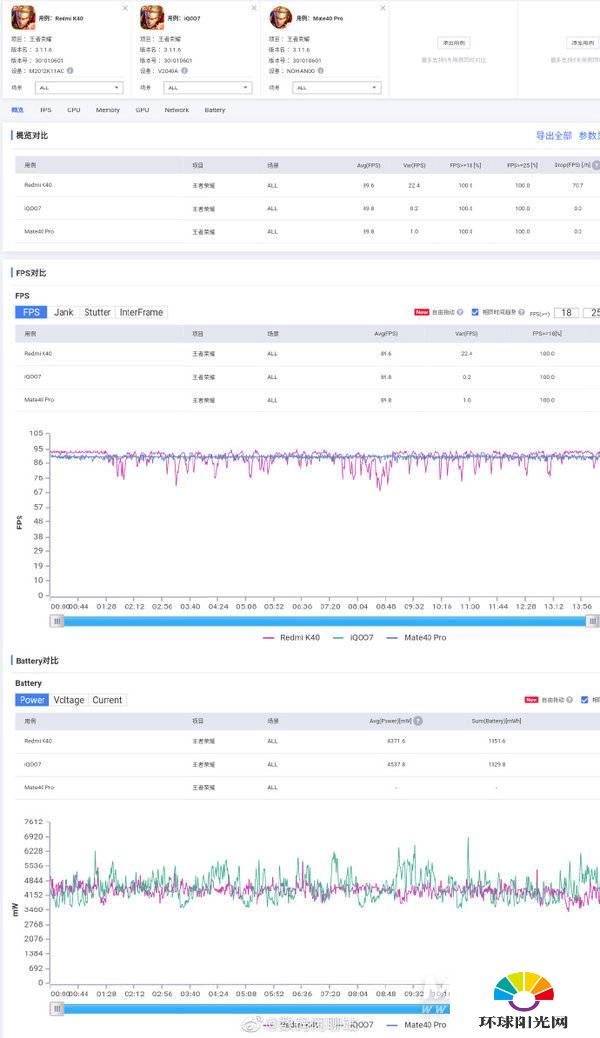This screenshot has width=600, height=1038.
Task: Select the InterFrame sub-tab
Action: coord(141,312)
